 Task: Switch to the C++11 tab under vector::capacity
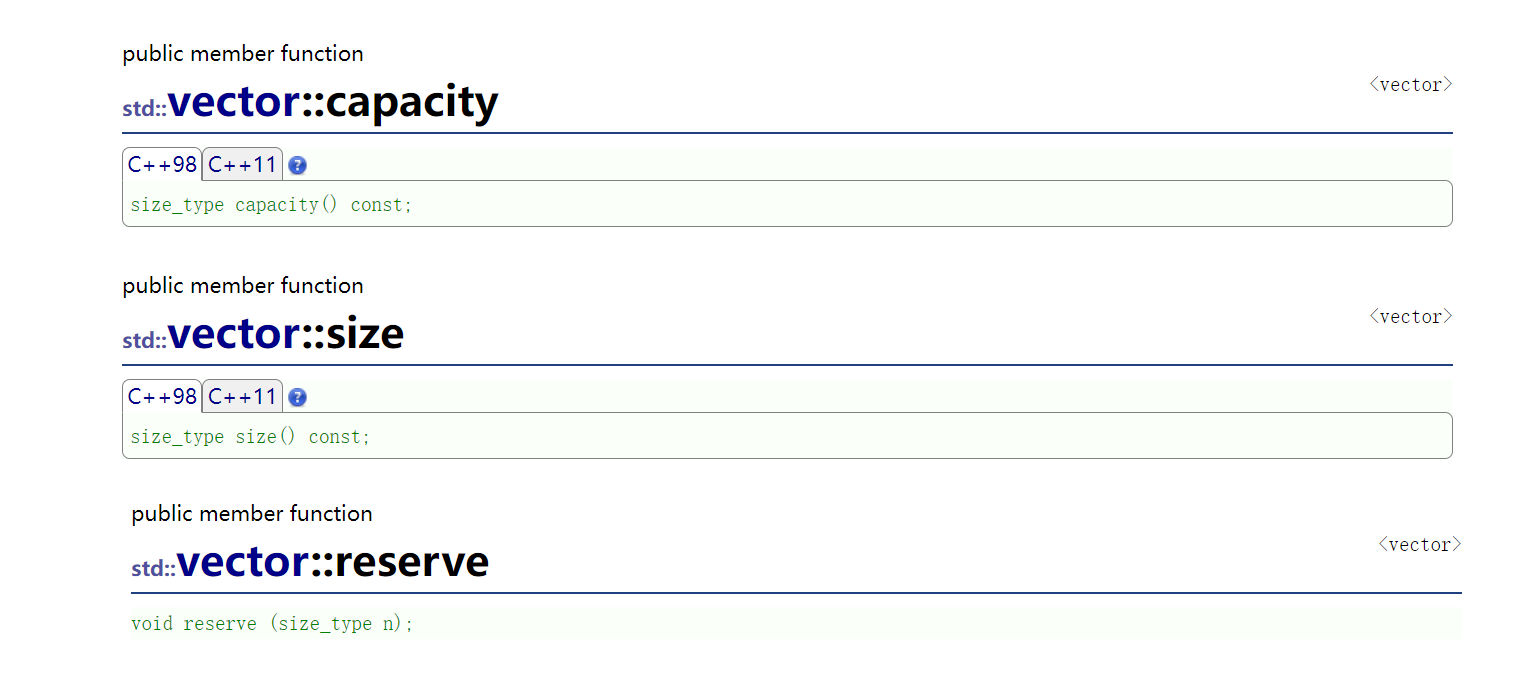pos(242,165)
